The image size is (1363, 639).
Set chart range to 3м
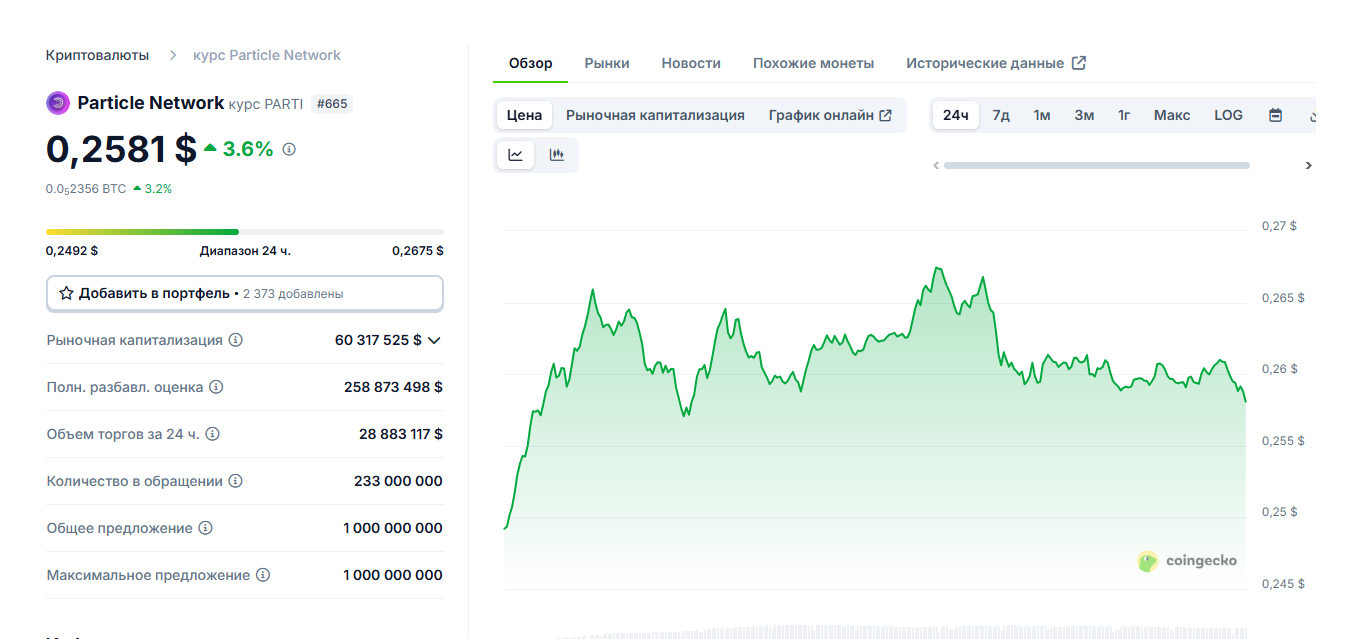click(1084, 115)
